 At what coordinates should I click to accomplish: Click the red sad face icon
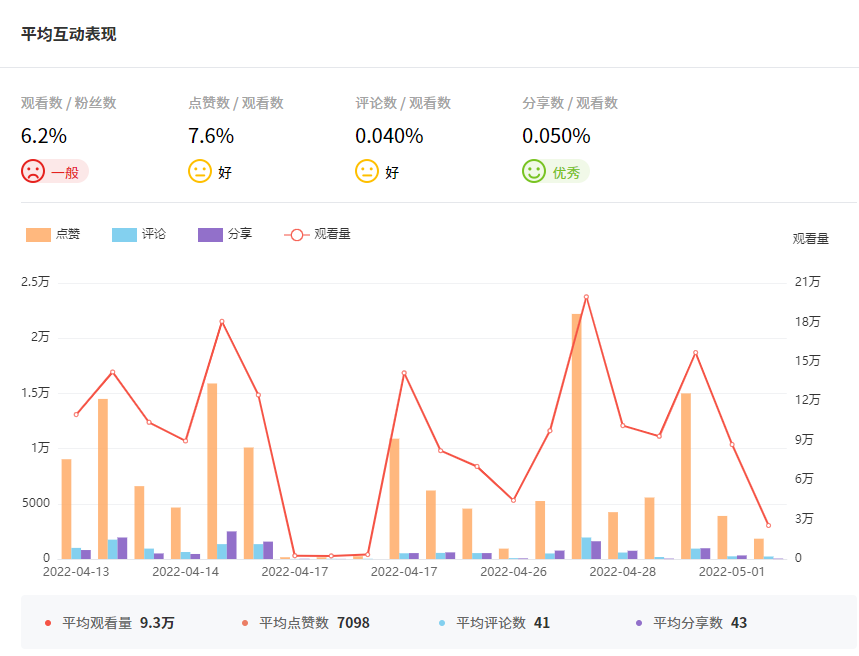pyautogui.click(x=33, y=171)
